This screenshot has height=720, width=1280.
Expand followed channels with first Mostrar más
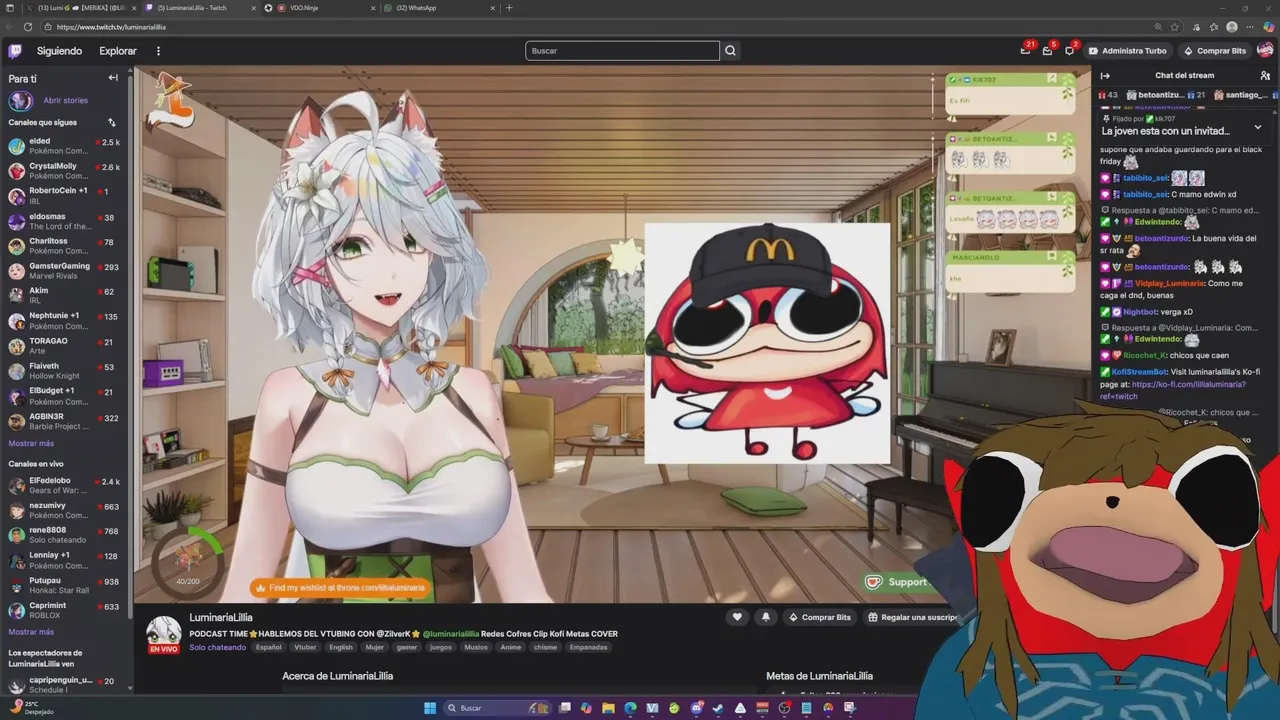[31, 443]
